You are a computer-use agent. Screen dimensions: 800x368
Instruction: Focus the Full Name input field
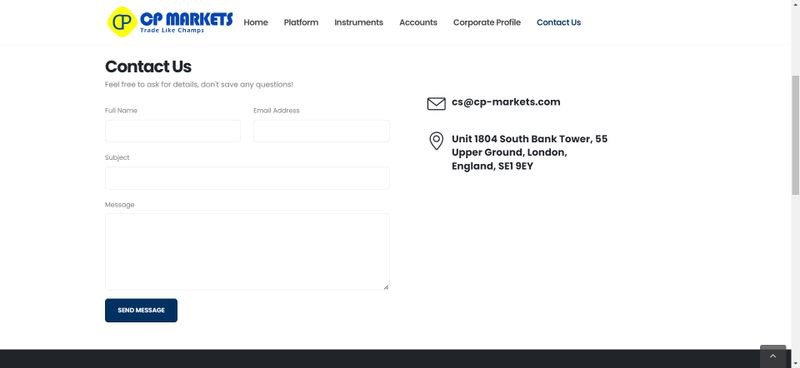point(173,131)
